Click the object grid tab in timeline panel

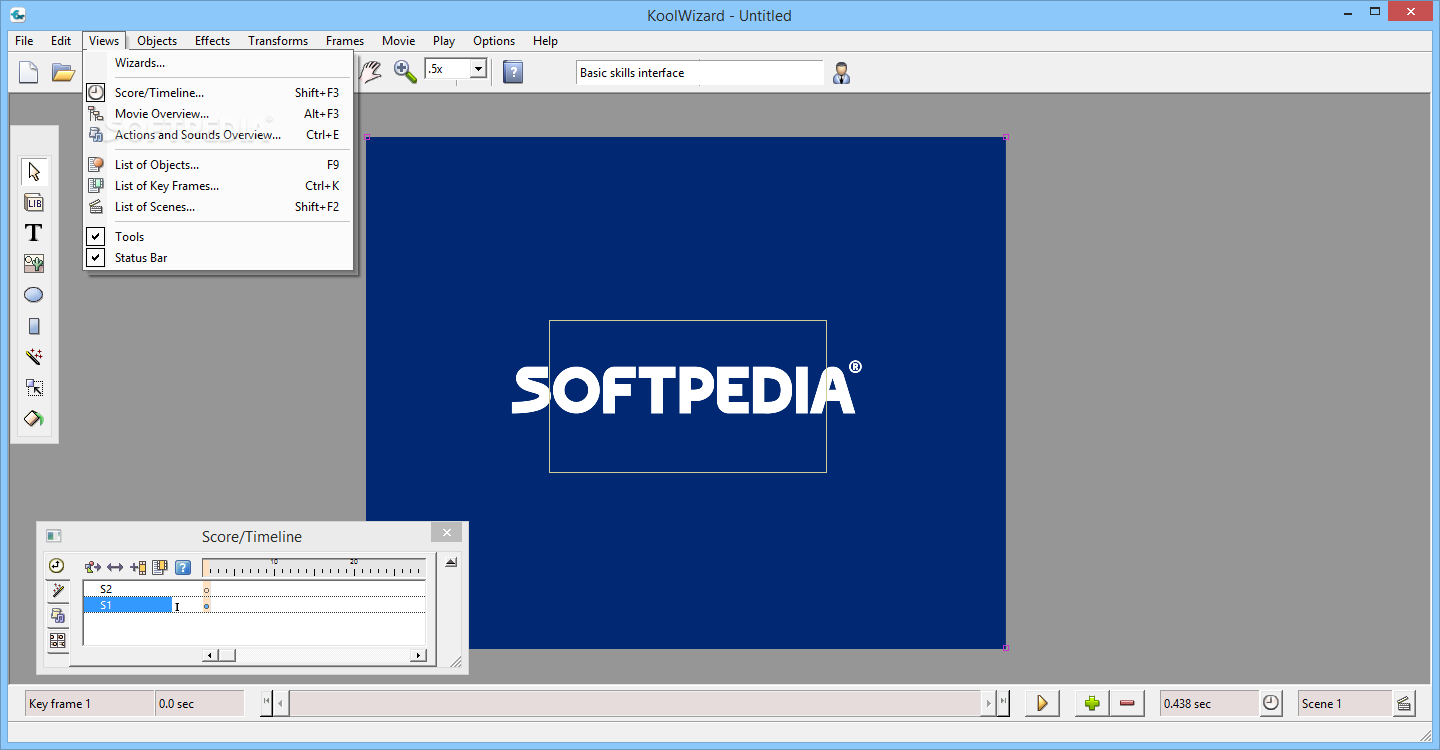58,641
